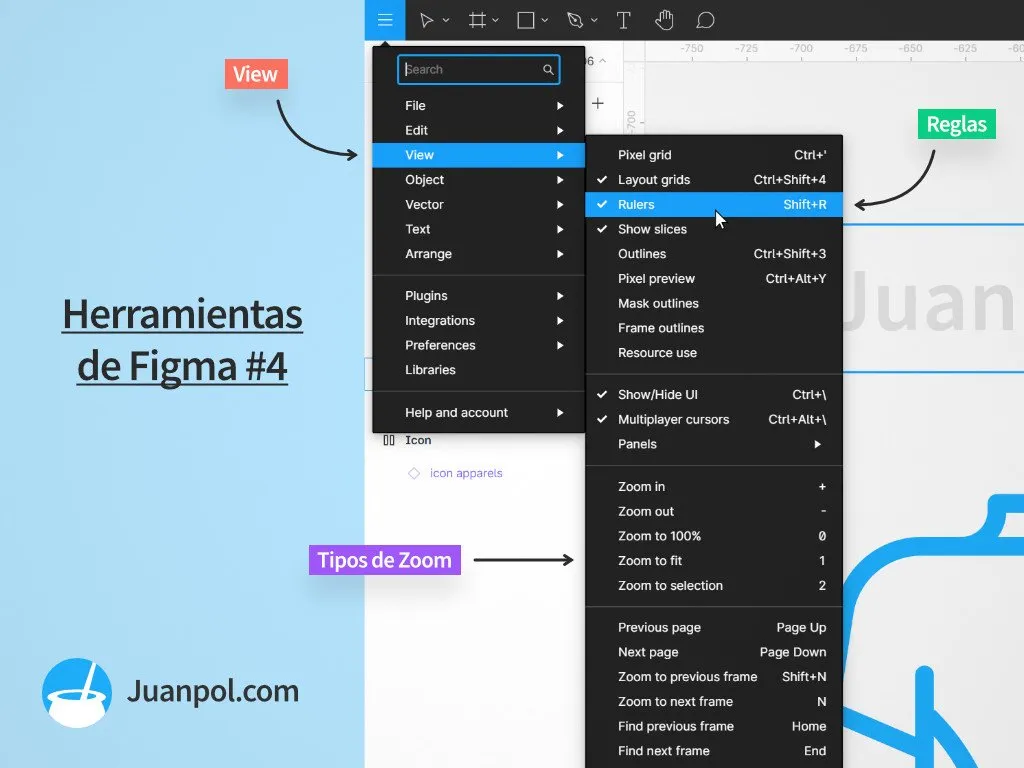
Task: Choose Zoom in
Action: pos(714,487)
